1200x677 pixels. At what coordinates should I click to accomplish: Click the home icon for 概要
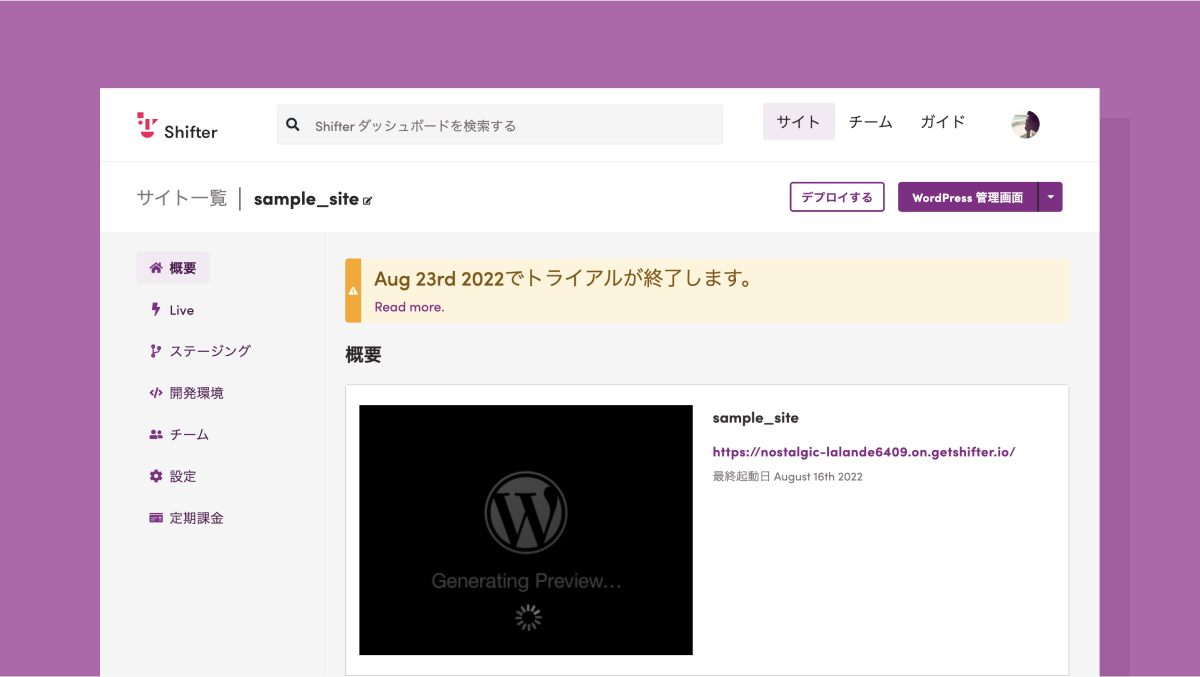(156, 268)
